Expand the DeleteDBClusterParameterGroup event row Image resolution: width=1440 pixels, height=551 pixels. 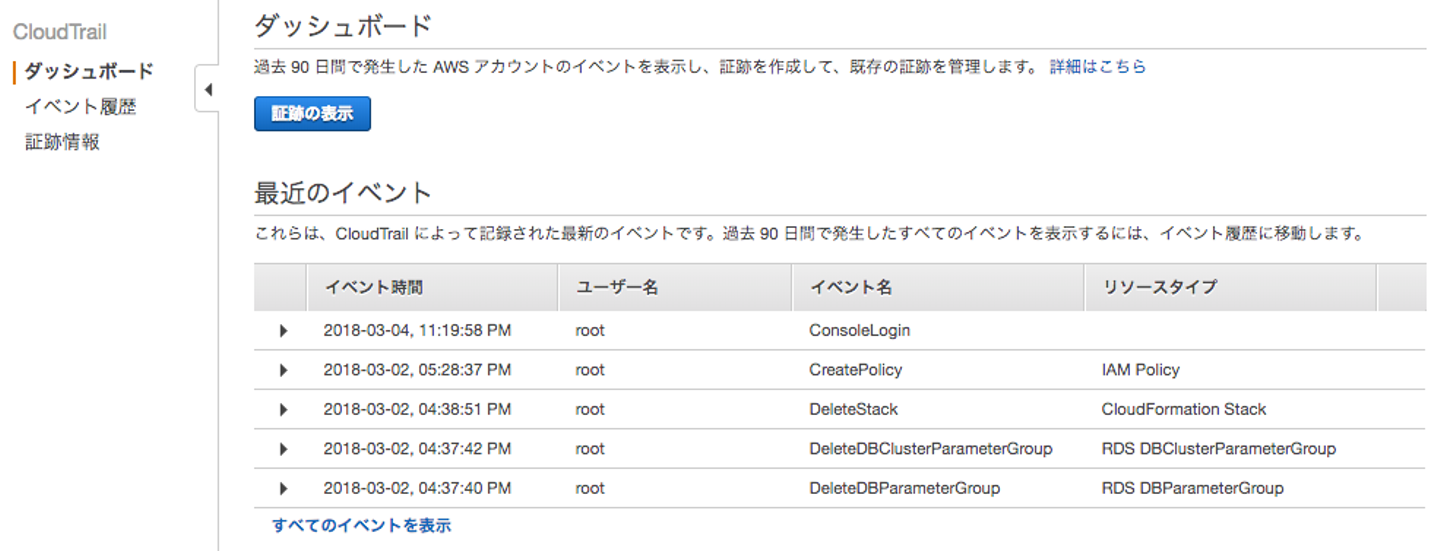tap(283, 449)
